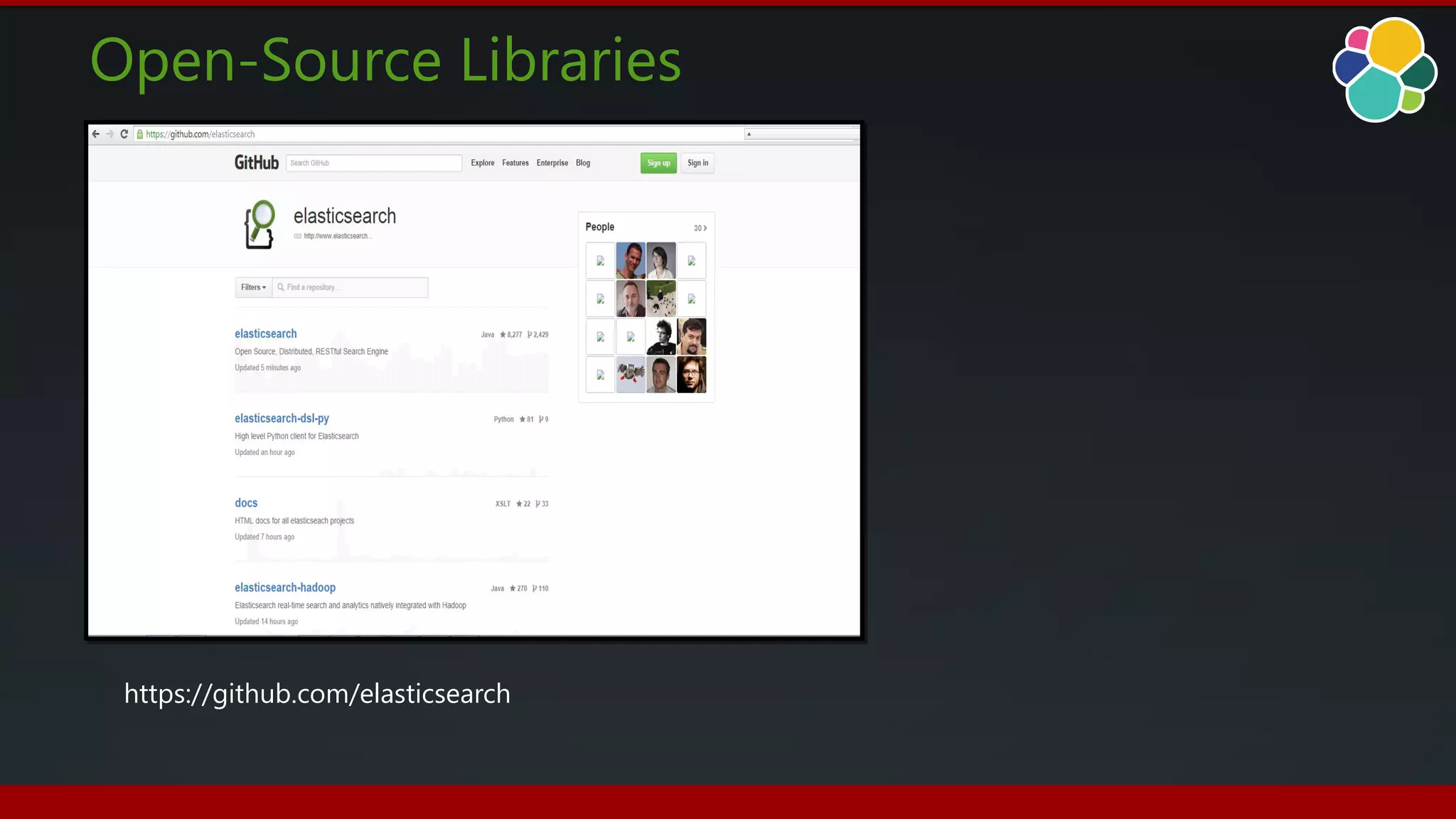Open the Blog menu item
This screenshot has height=819, width=1456.
click(x=583, y=163)
